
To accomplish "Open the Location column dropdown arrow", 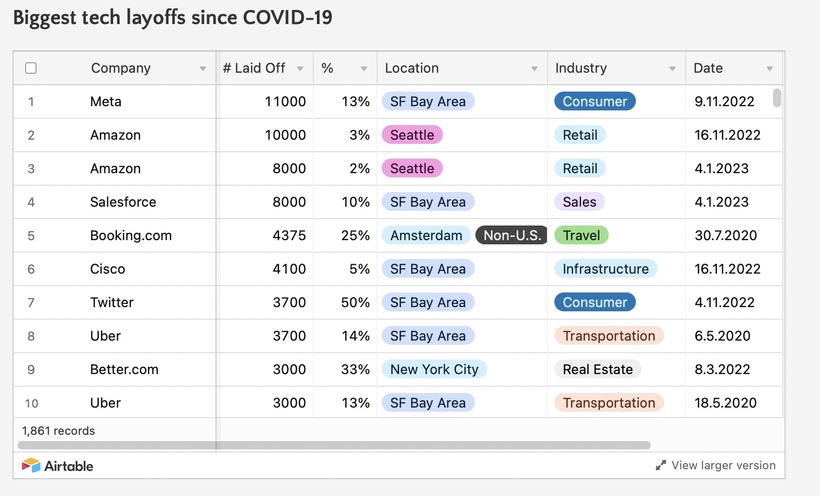I will pyautogui.click(x=534, y=69).
